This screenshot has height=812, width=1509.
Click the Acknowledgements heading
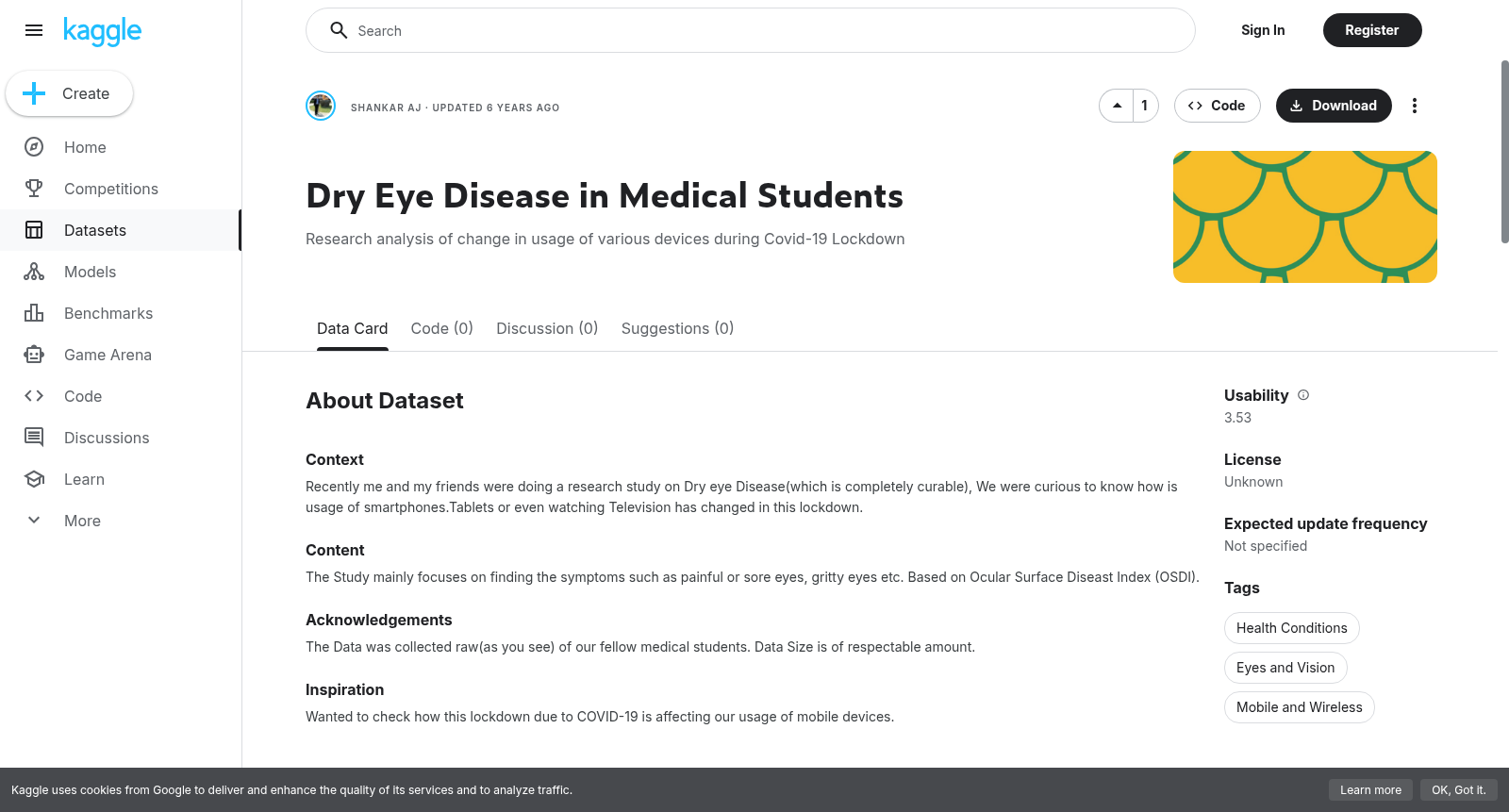[379, 620]
